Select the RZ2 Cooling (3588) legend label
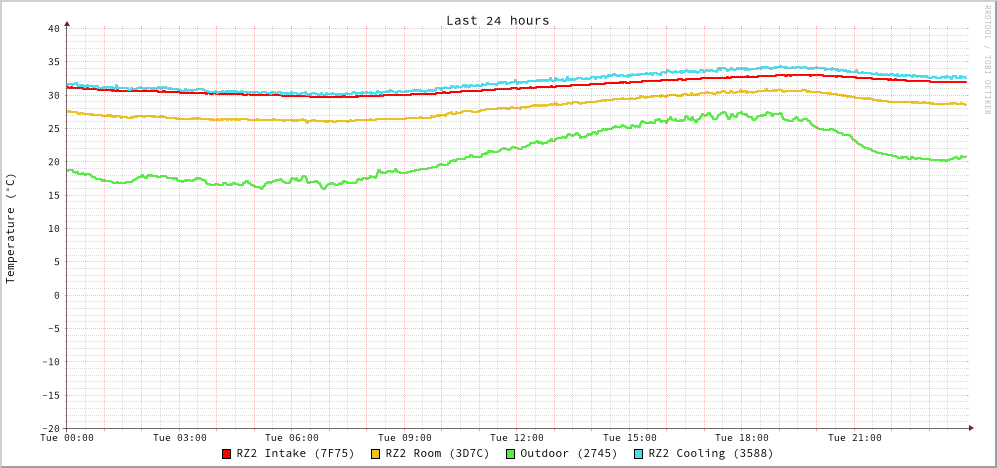Image resolution: width=997 pixels, height=468 pixels. pos(710,453)
